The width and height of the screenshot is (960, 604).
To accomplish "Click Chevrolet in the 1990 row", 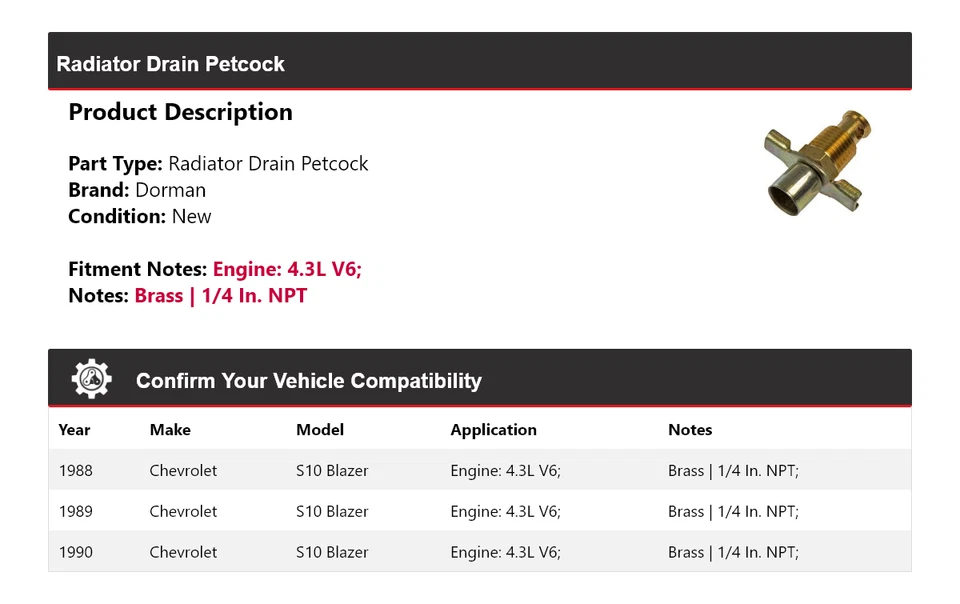I will point(183,553).
